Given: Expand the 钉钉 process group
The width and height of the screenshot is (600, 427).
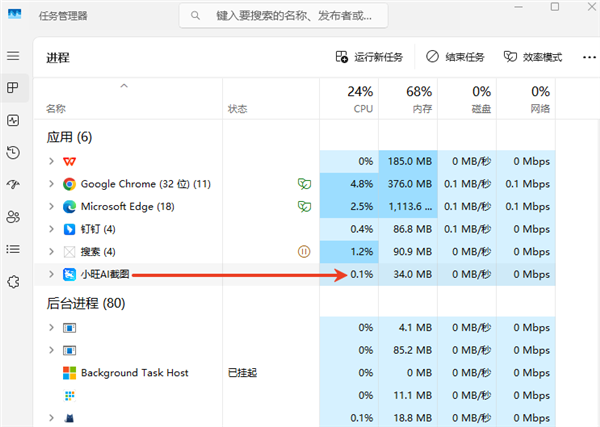Looking at the screenshot, I should (51, 229).
